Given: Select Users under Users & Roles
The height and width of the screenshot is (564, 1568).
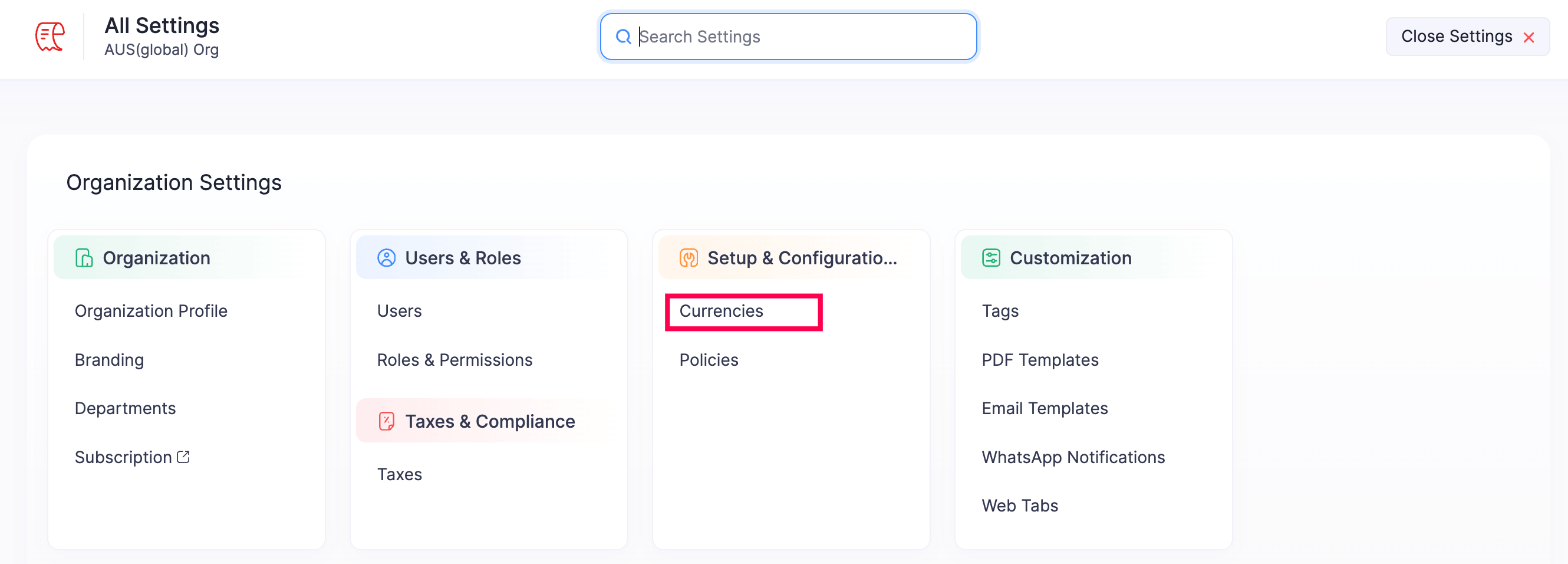Looking at the screenshot, I should (399, 311).
